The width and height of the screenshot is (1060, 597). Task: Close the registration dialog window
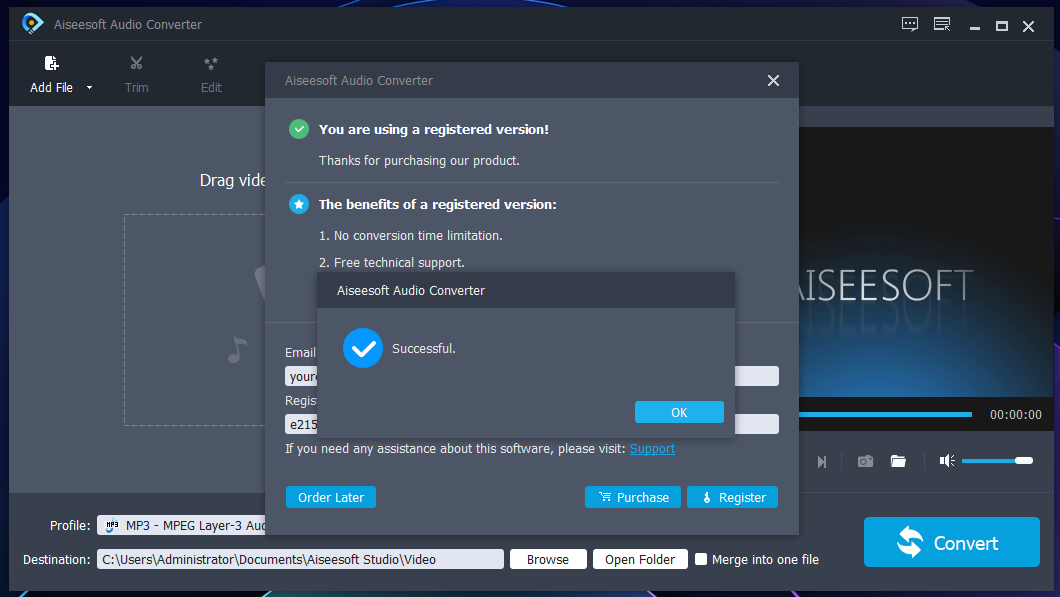click(773, 80)
